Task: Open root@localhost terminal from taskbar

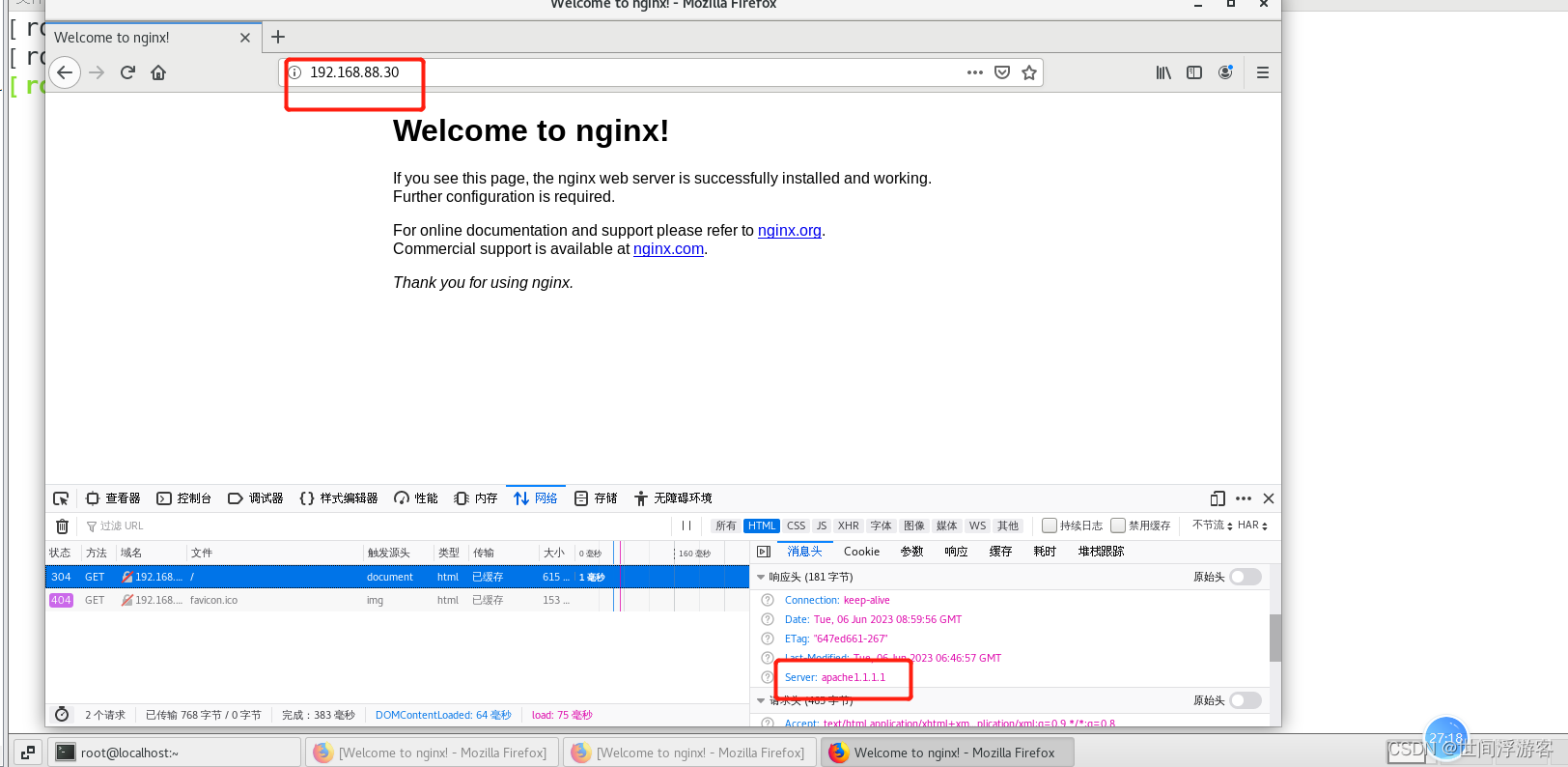Action: 175,753
